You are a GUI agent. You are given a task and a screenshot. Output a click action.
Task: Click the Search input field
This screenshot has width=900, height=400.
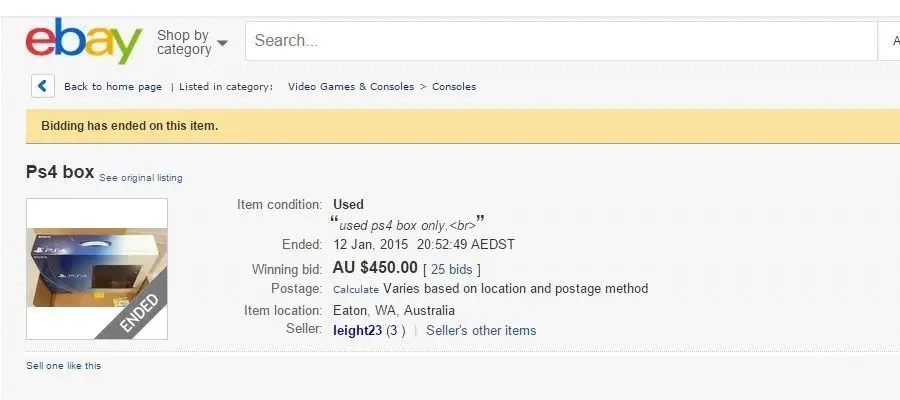click(560, 41)
